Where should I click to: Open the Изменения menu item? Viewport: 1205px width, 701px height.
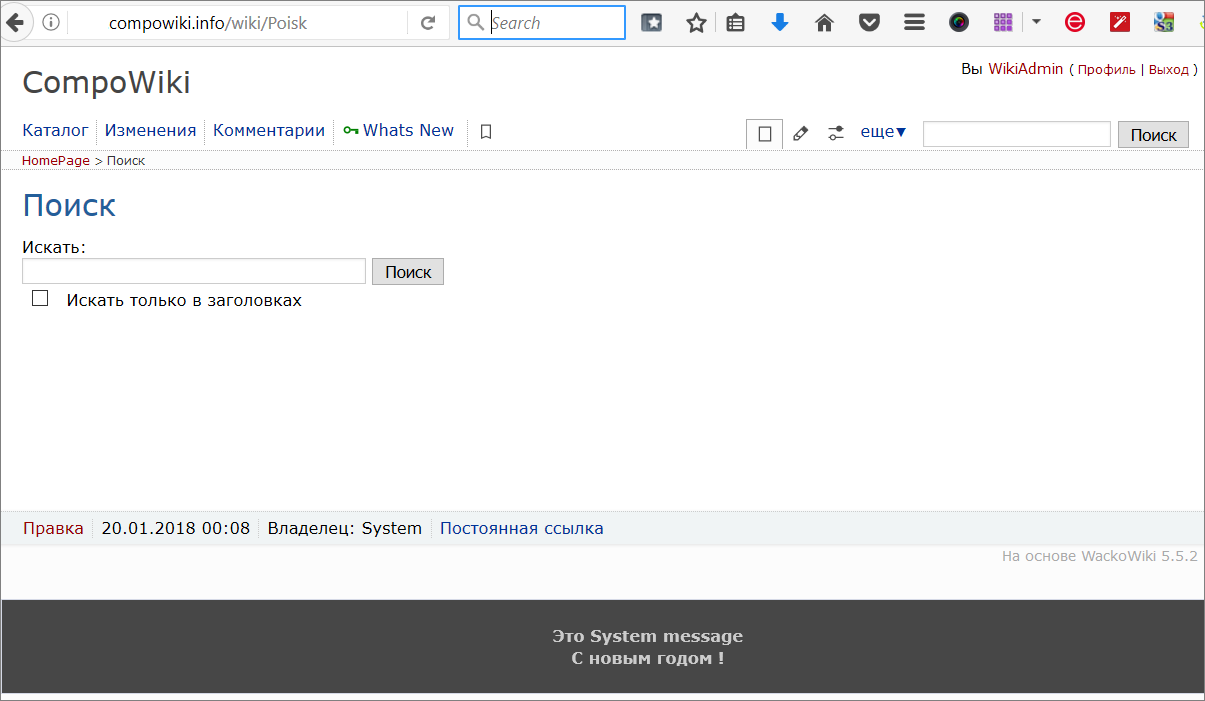tap(150, 130)
